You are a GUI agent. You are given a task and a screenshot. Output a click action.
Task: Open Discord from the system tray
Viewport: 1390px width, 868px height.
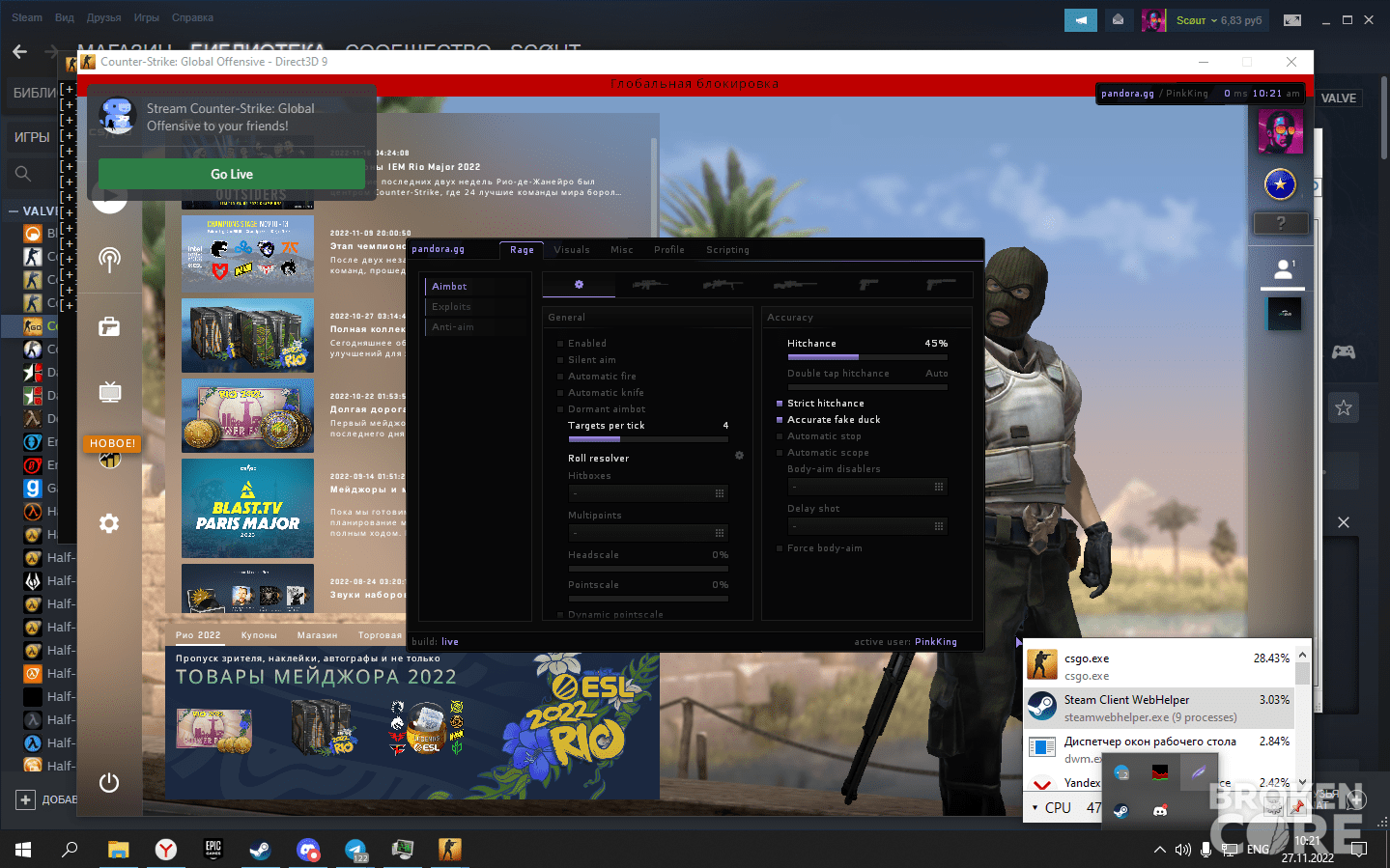pos(1160,811)
